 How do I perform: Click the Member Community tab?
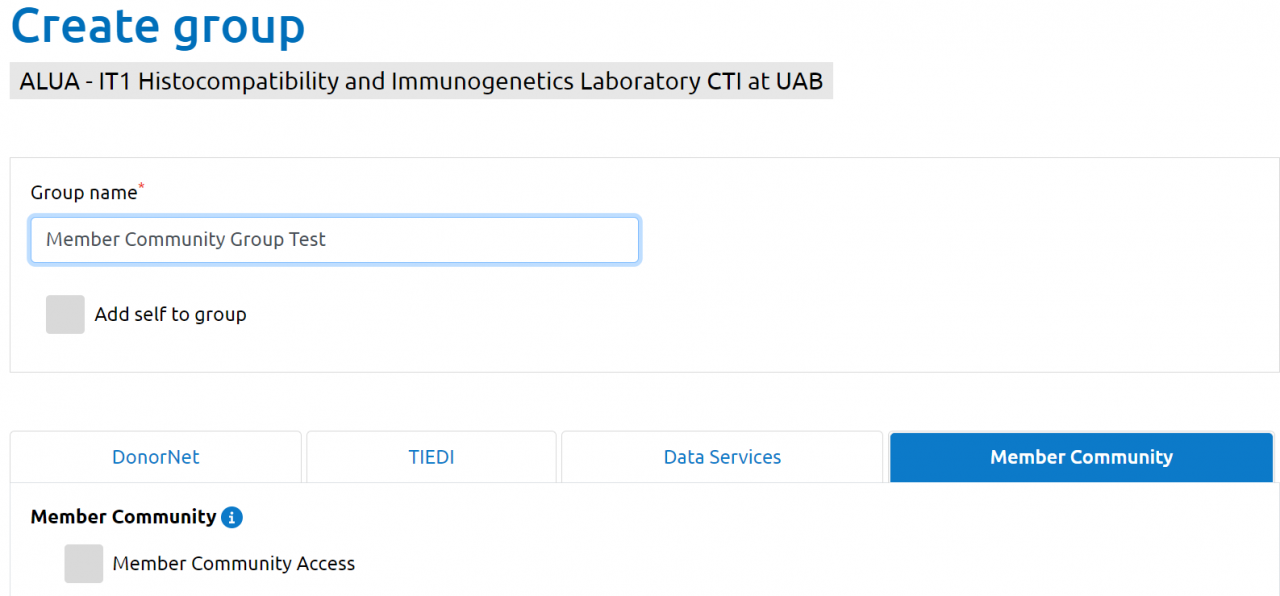(1081, 457)
